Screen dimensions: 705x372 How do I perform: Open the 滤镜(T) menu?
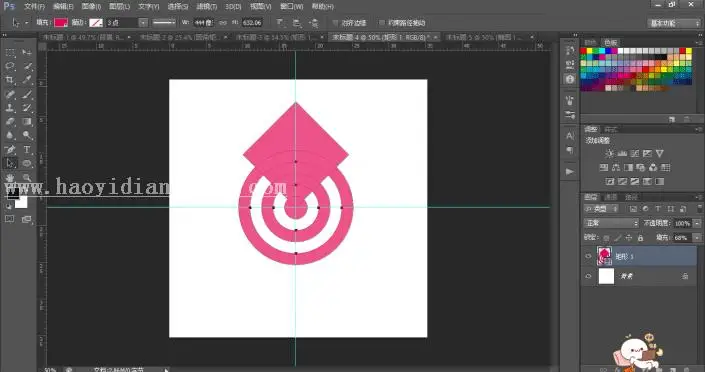click(x=207, y=7)
